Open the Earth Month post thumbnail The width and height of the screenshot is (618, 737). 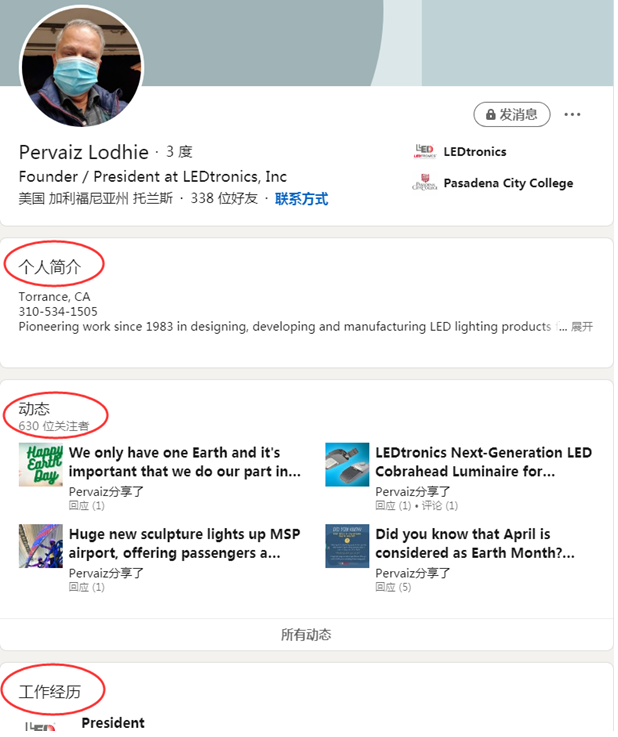point(347,546)
